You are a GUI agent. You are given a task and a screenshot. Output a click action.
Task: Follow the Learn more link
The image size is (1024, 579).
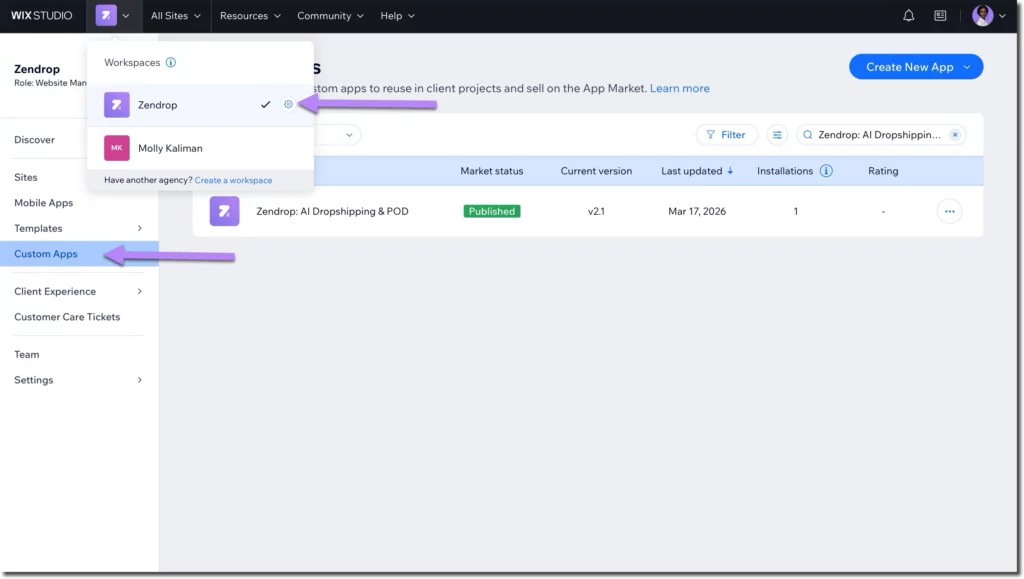[x=679, y=88]
